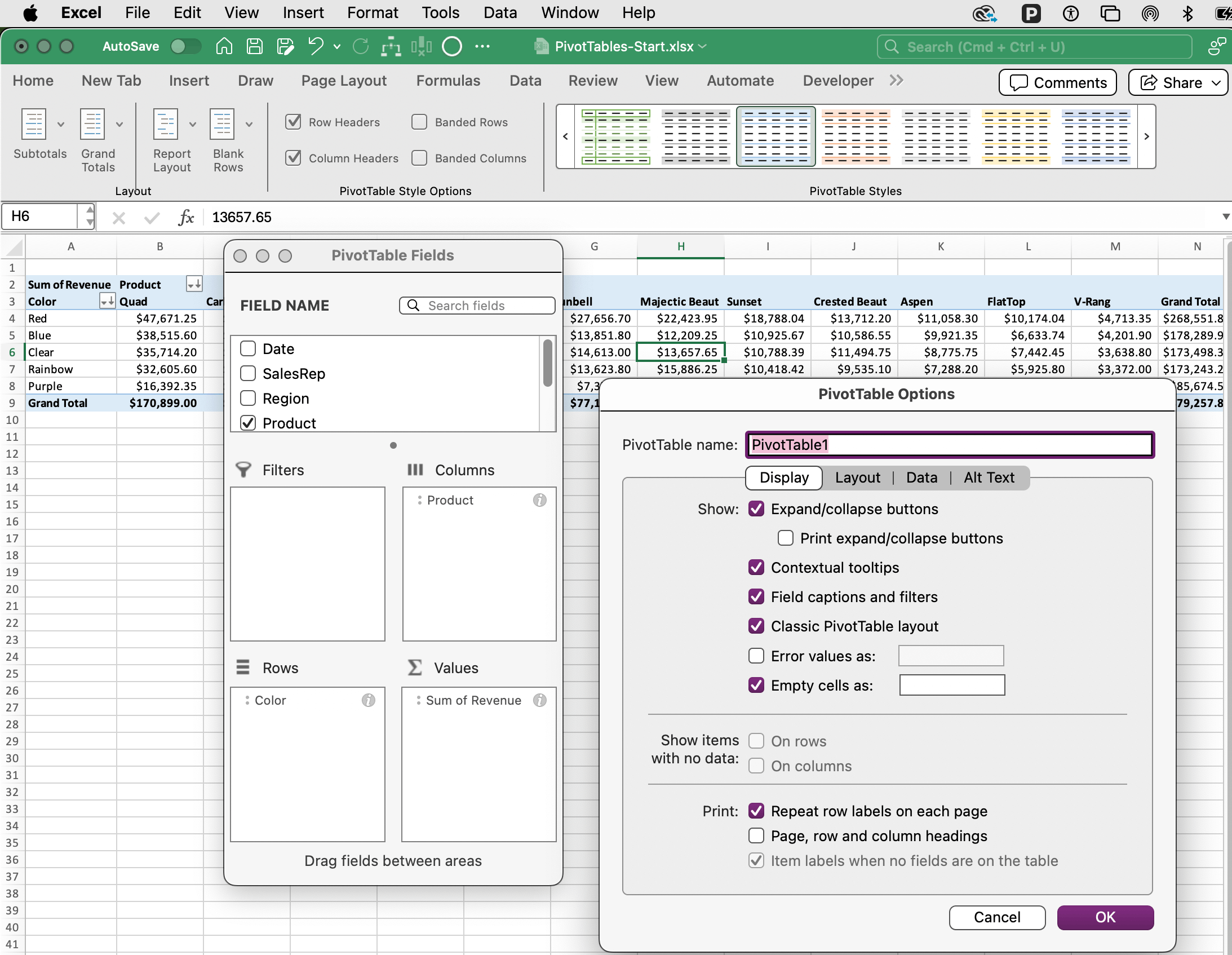
Task: Click the more options ellipsis in the title bar
Action: click(482, 46)
